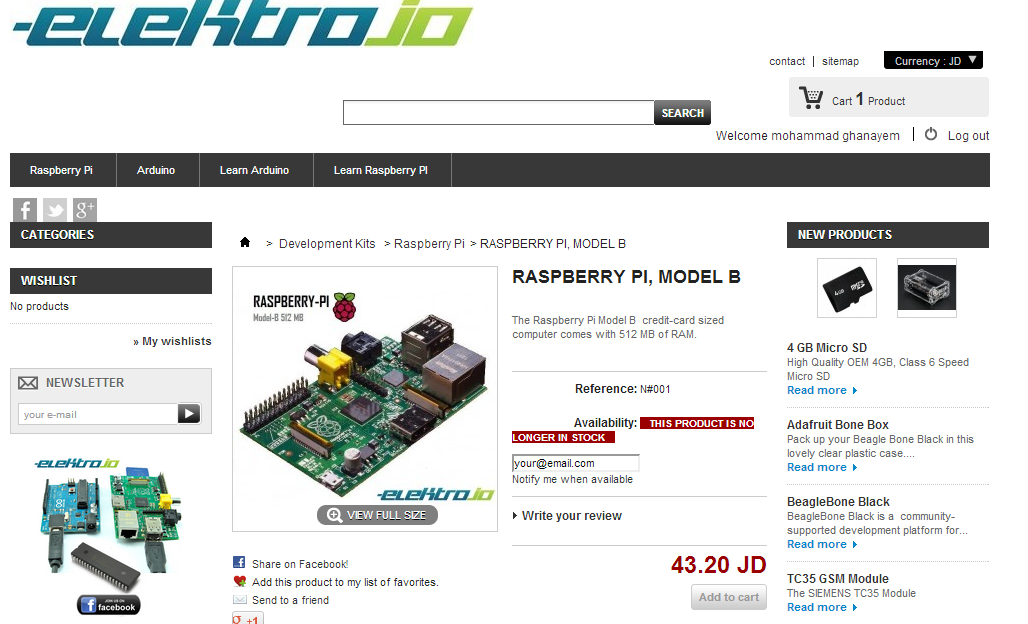Click Read more under BeagleBone Black
Viewport: 1028px width, 624px height.
point(822,545)
